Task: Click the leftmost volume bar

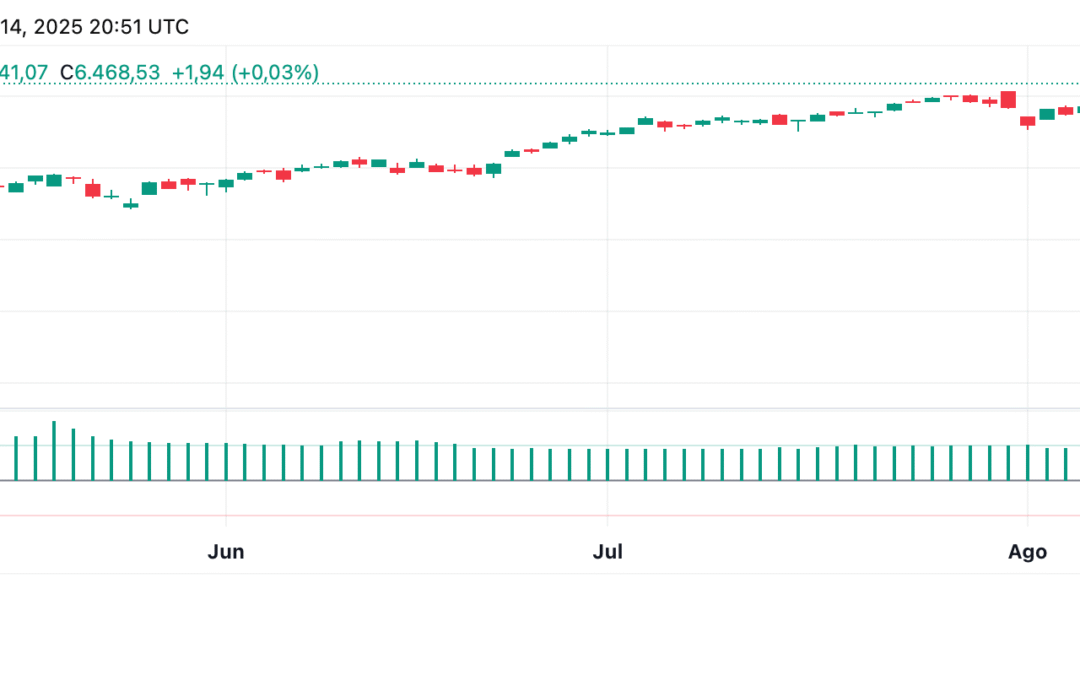Action: point(15,459)
